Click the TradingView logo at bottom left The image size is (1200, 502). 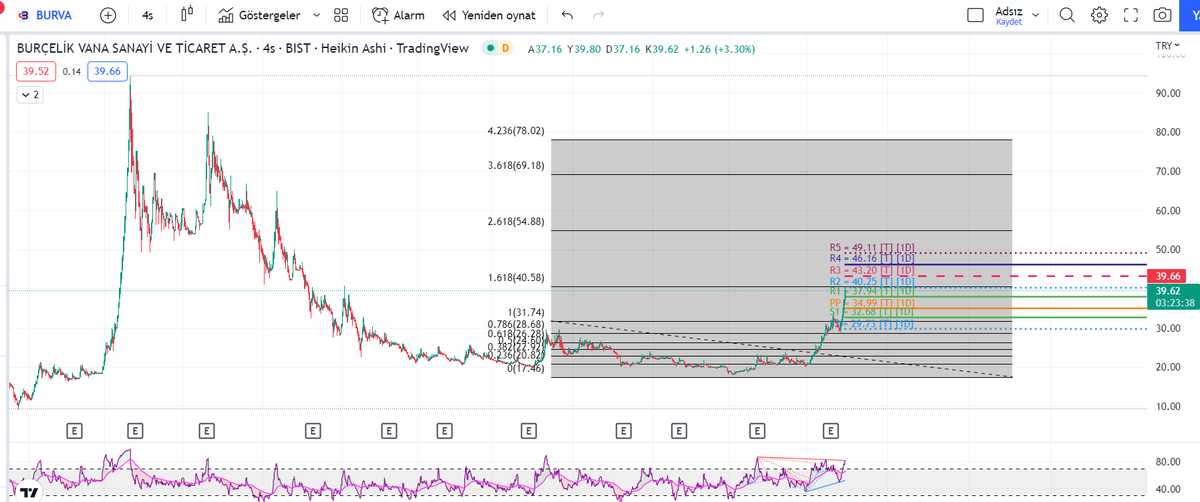coord(29,493)
